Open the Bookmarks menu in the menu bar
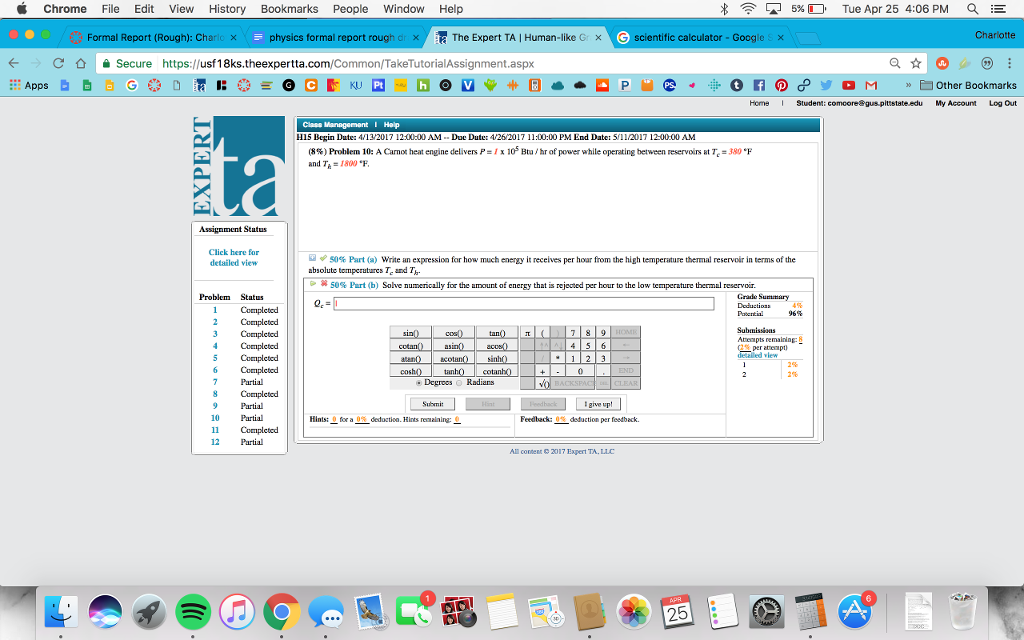Viewport: 1024px width, 640px height. click(x=288, y=9)
